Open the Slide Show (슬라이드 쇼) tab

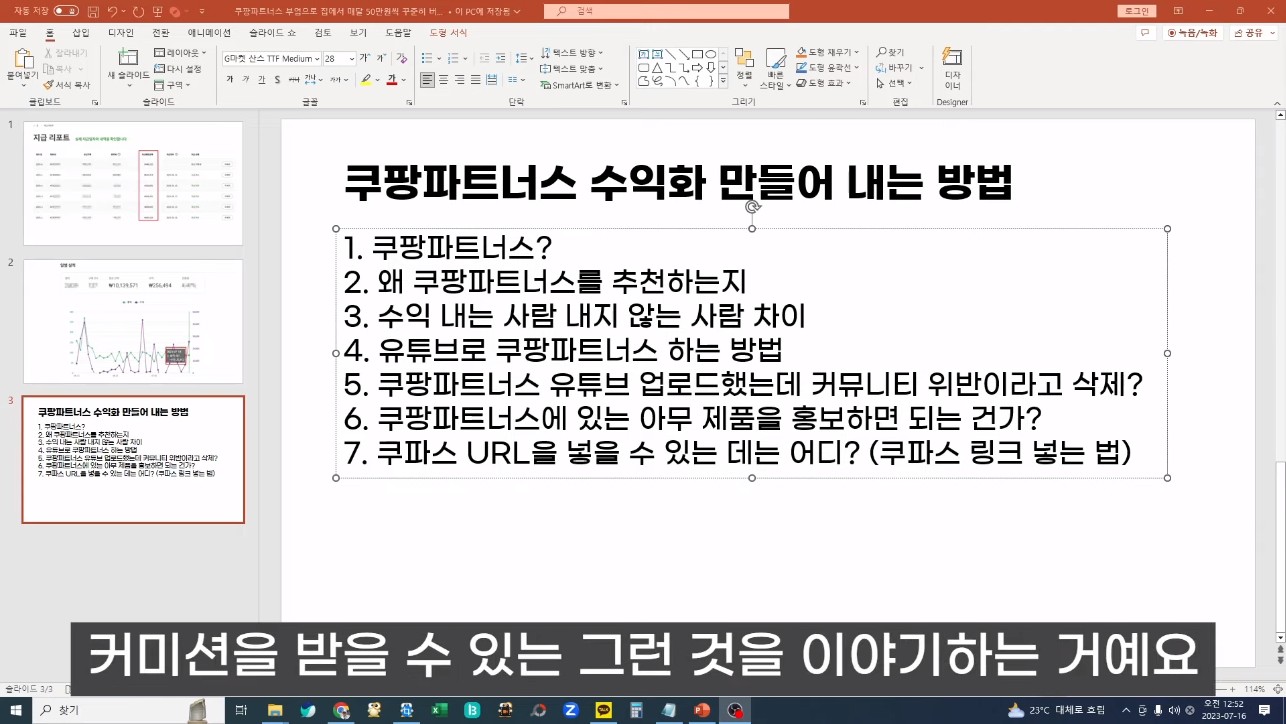click(272, 33)
